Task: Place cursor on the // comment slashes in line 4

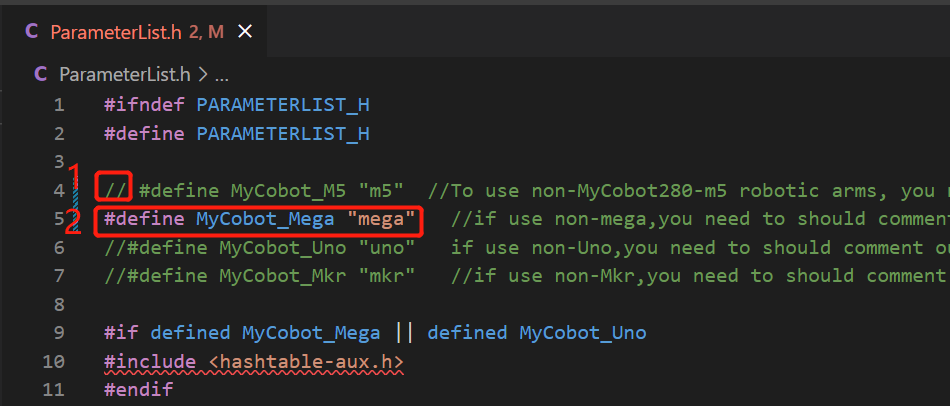Action: tap(114, 190)
